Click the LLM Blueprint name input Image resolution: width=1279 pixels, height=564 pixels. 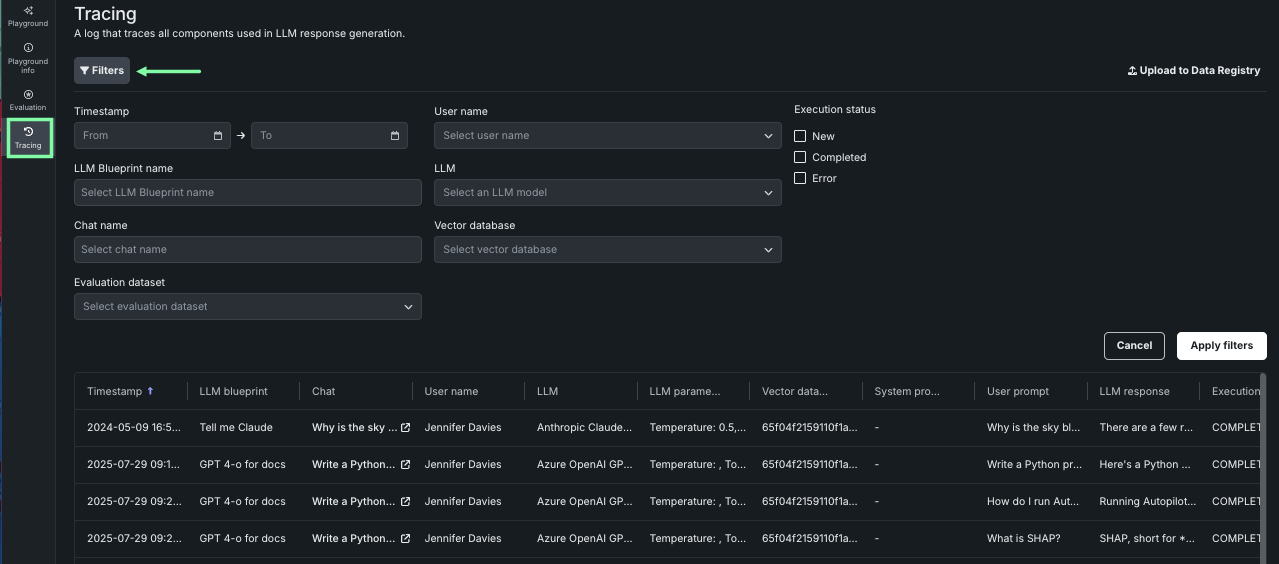(x=247, y=193)
